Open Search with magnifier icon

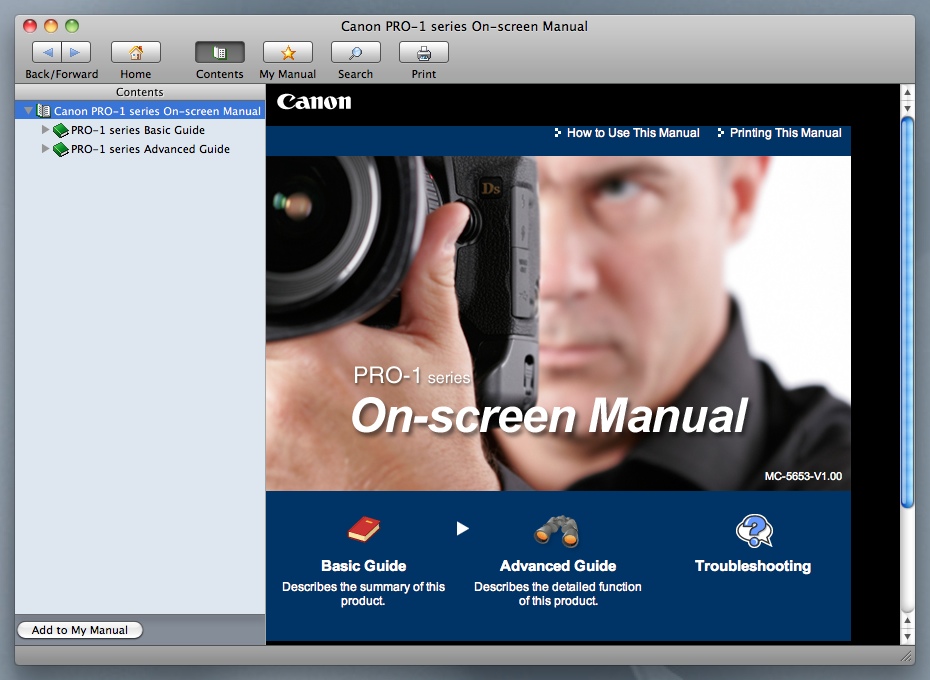[355, 52]
